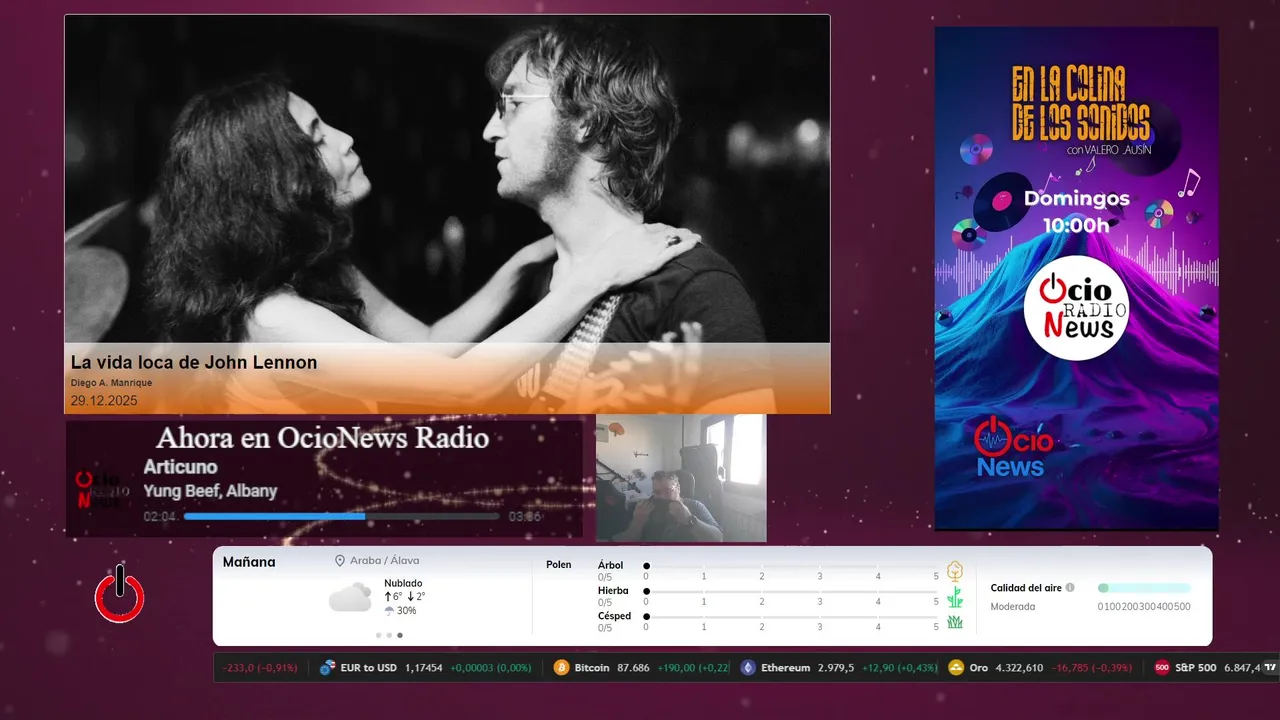This screenshot has height=720, width=1280.
Task: Click the song progress bar
Action: tap(341, 516)
